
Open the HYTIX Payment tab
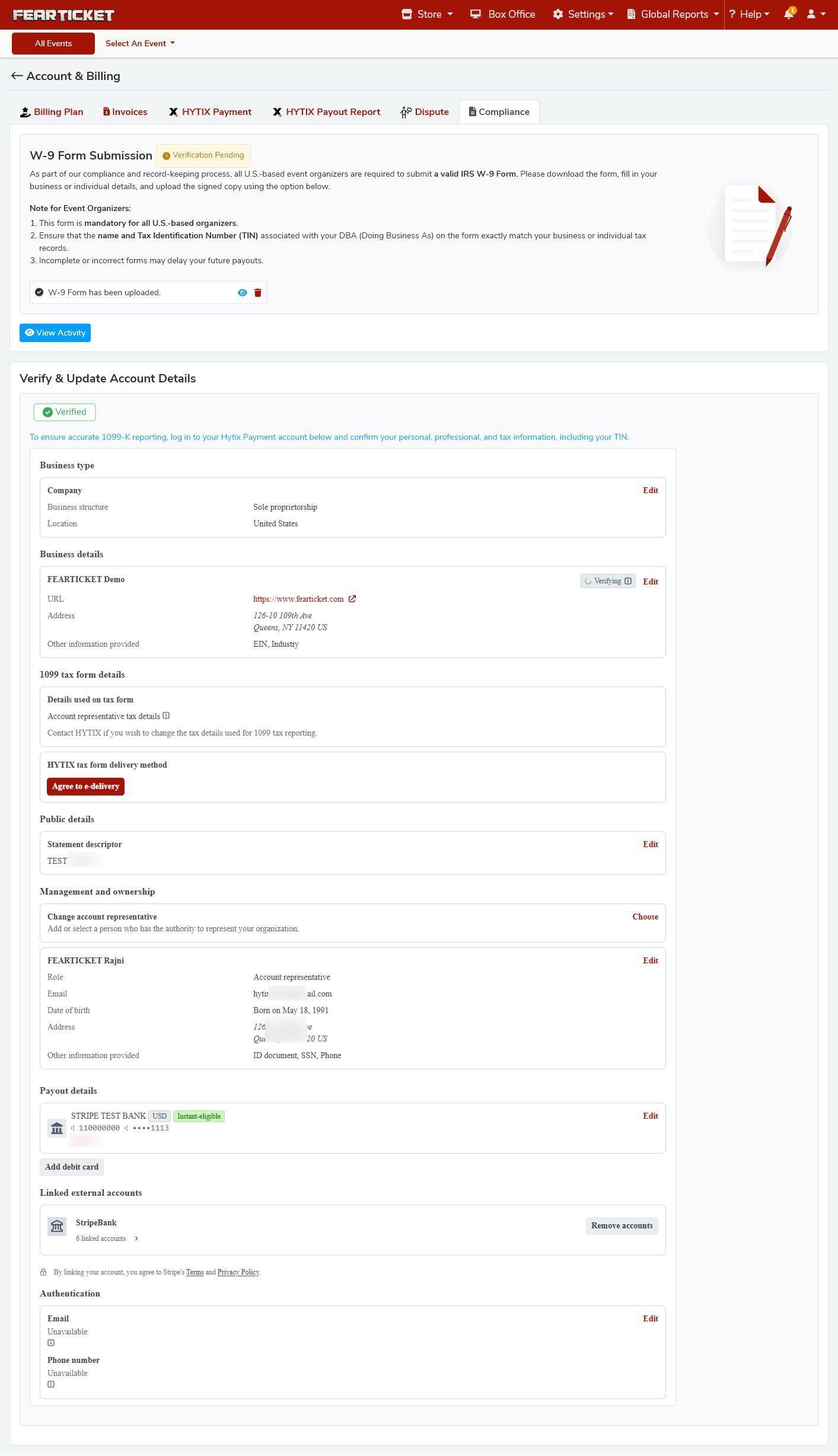[x=211, y=112]
